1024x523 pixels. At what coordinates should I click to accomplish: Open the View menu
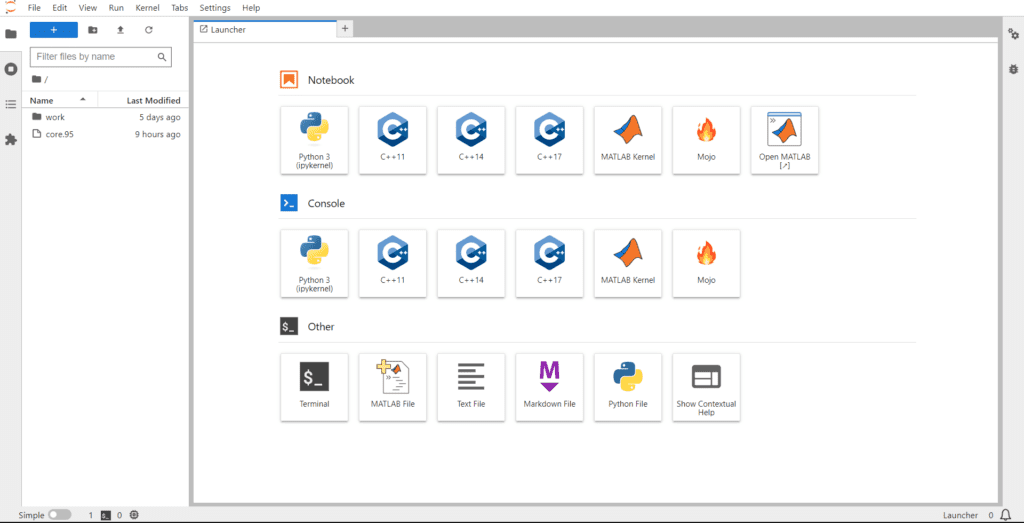click(x=88, y=8)
